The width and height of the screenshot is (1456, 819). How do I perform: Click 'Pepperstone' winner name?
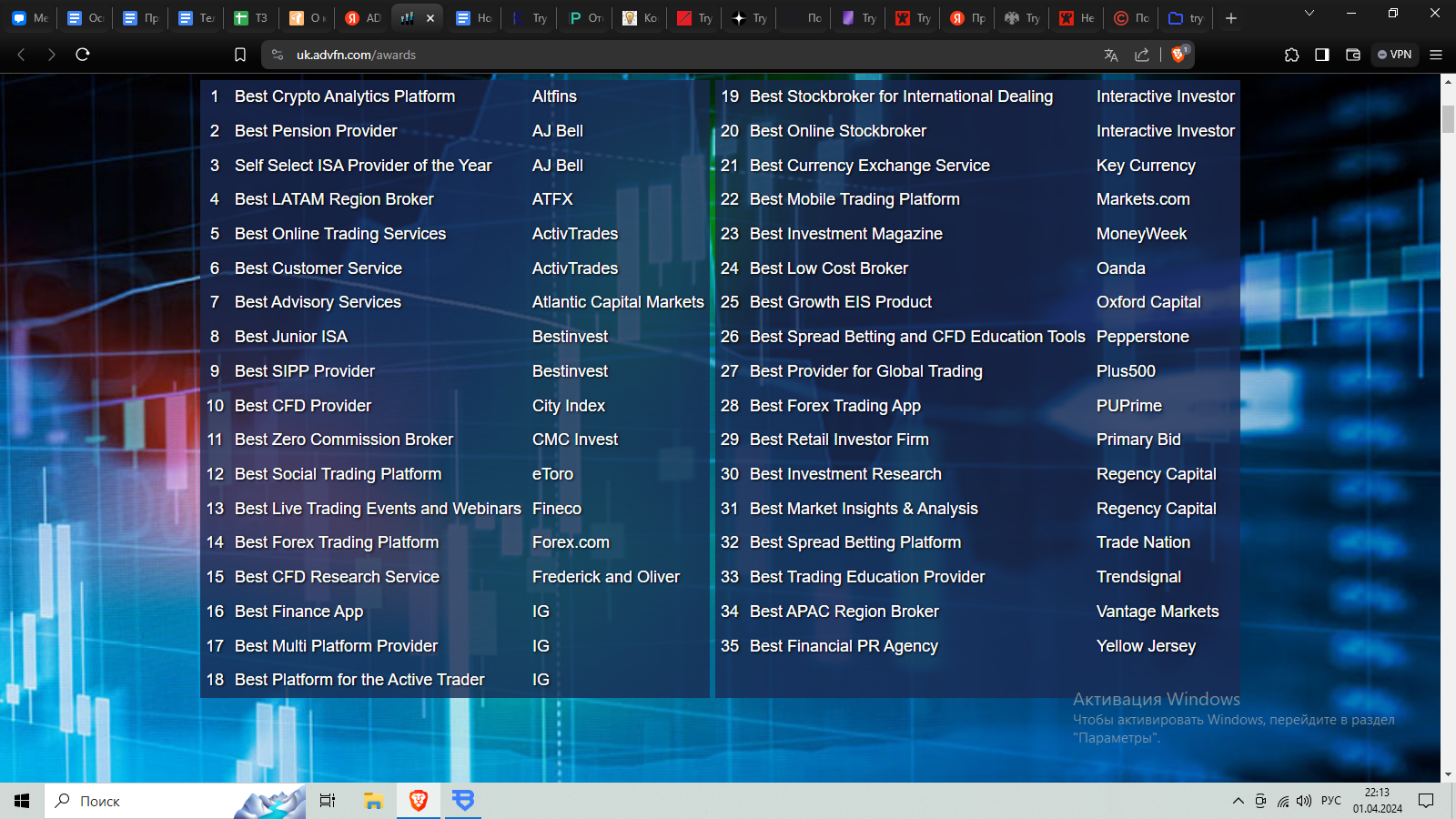coord(1143,337)
